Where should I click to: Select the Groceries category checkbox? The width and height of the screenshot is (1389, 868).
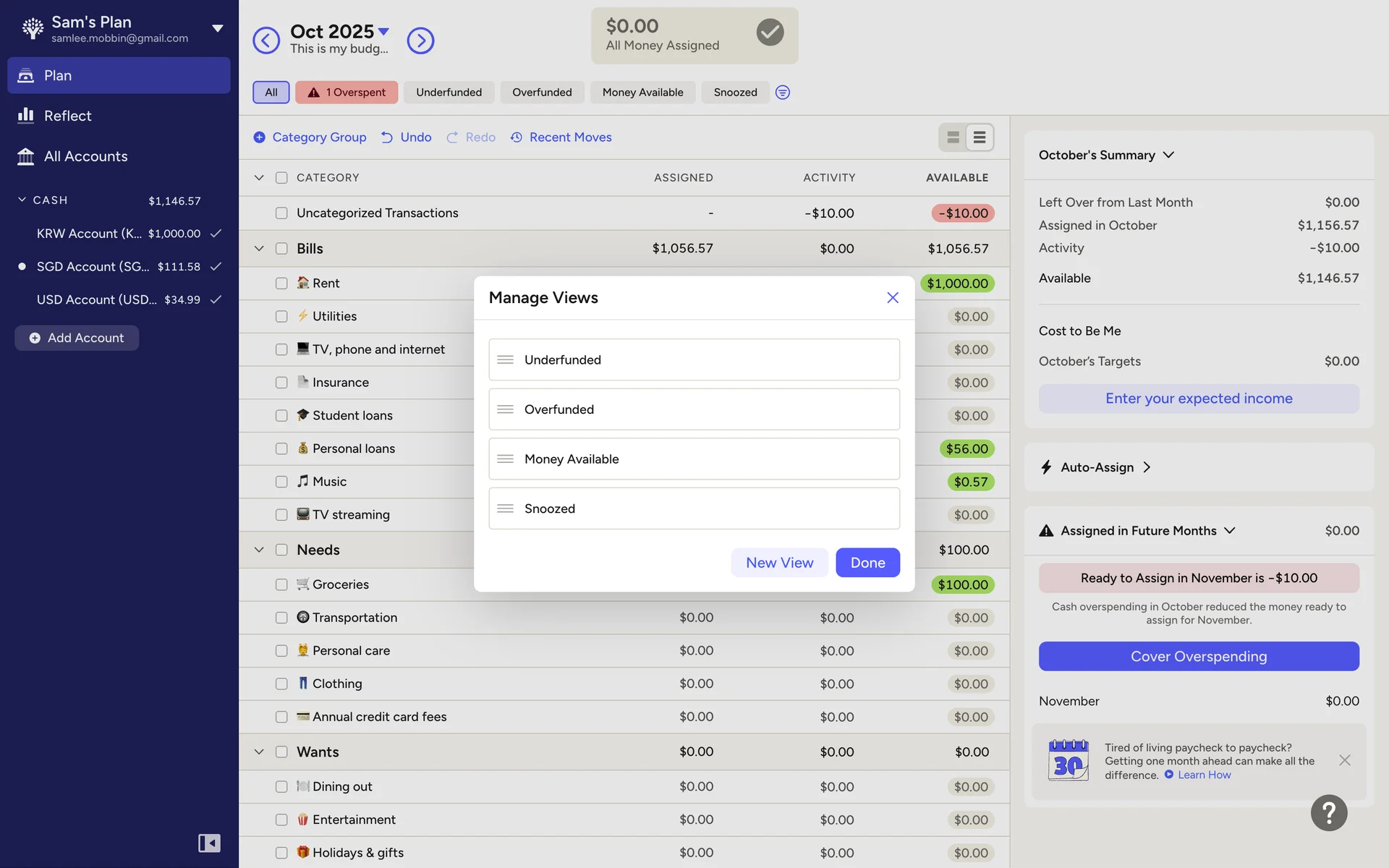point(281,584)
